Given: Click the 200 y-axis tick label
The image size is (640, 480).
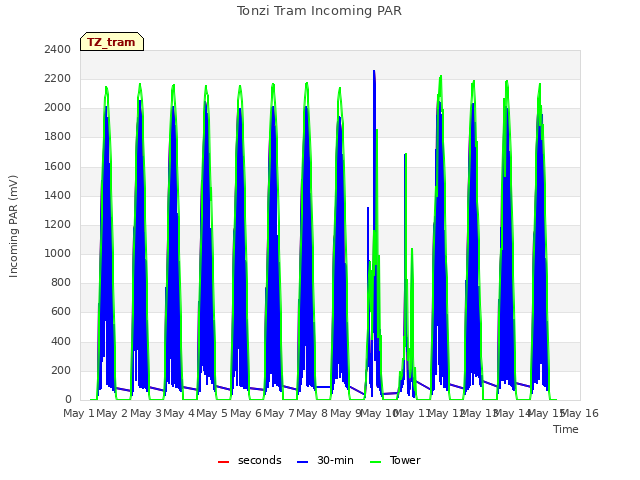Looking at the screenshot, I should tap(61, 370).
